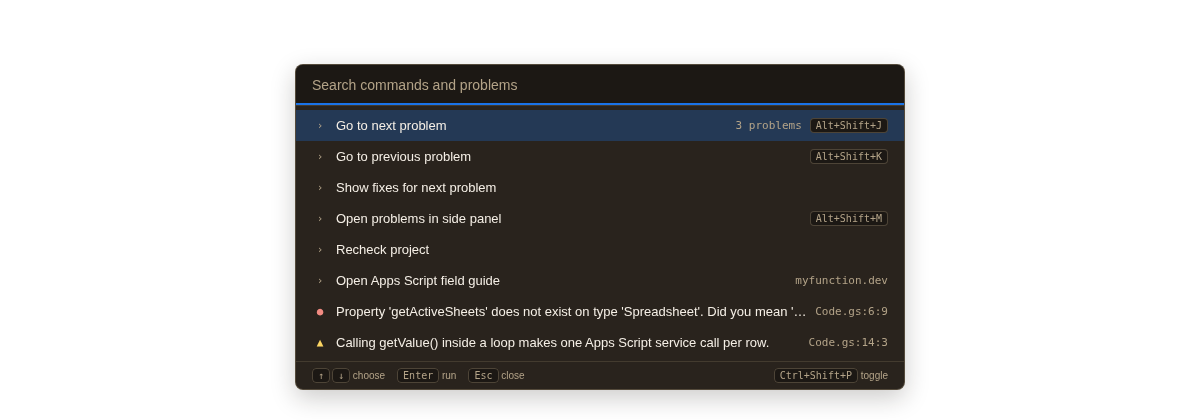
Task: Click the Ctrl+Shift+P toggle hint
Action: coord(816,376)
